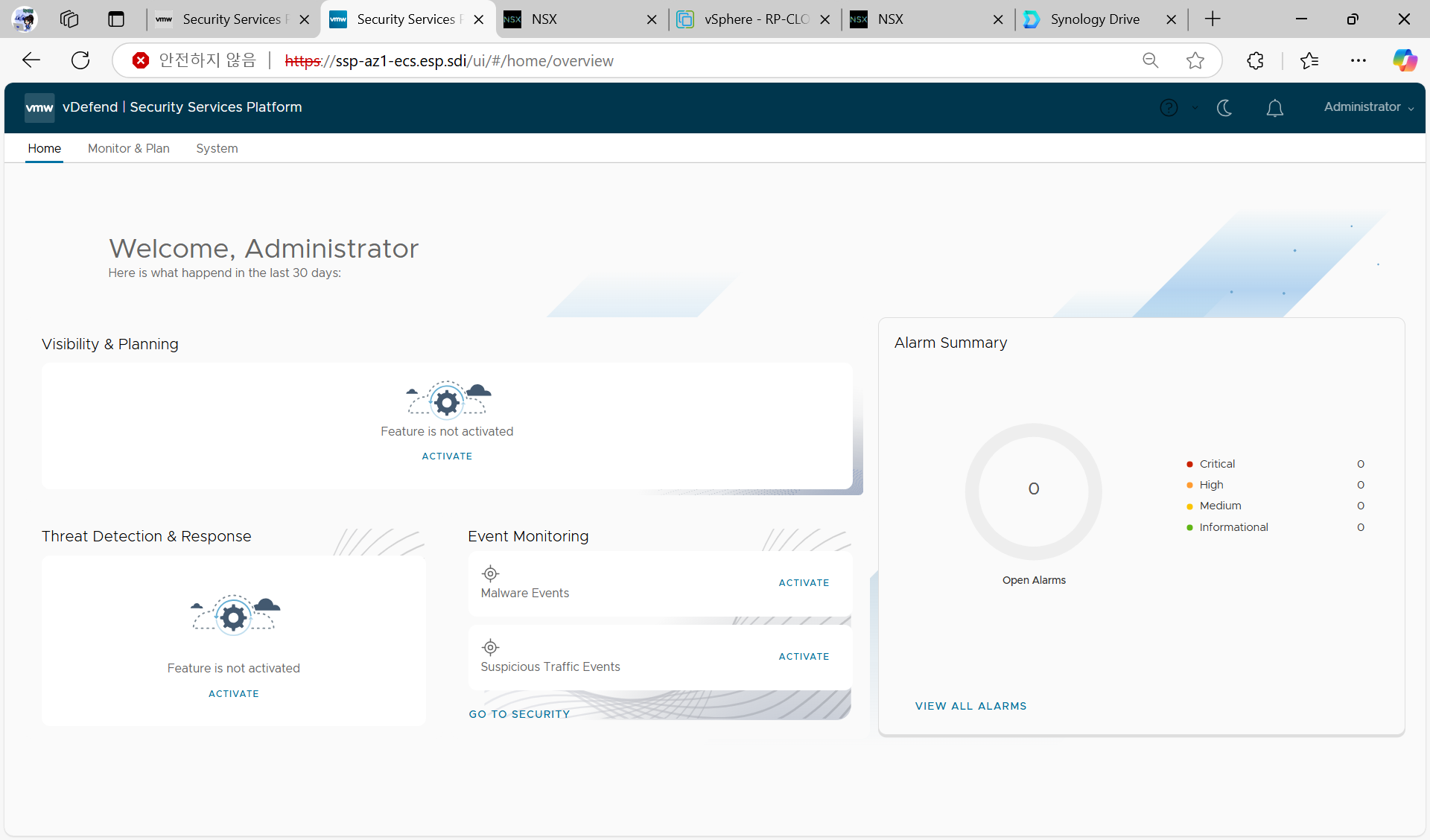Image resolution: width=1430 pixels, height=840 pixels.
Task: Open the tab actions menu icon
Action: click(116, 19)
